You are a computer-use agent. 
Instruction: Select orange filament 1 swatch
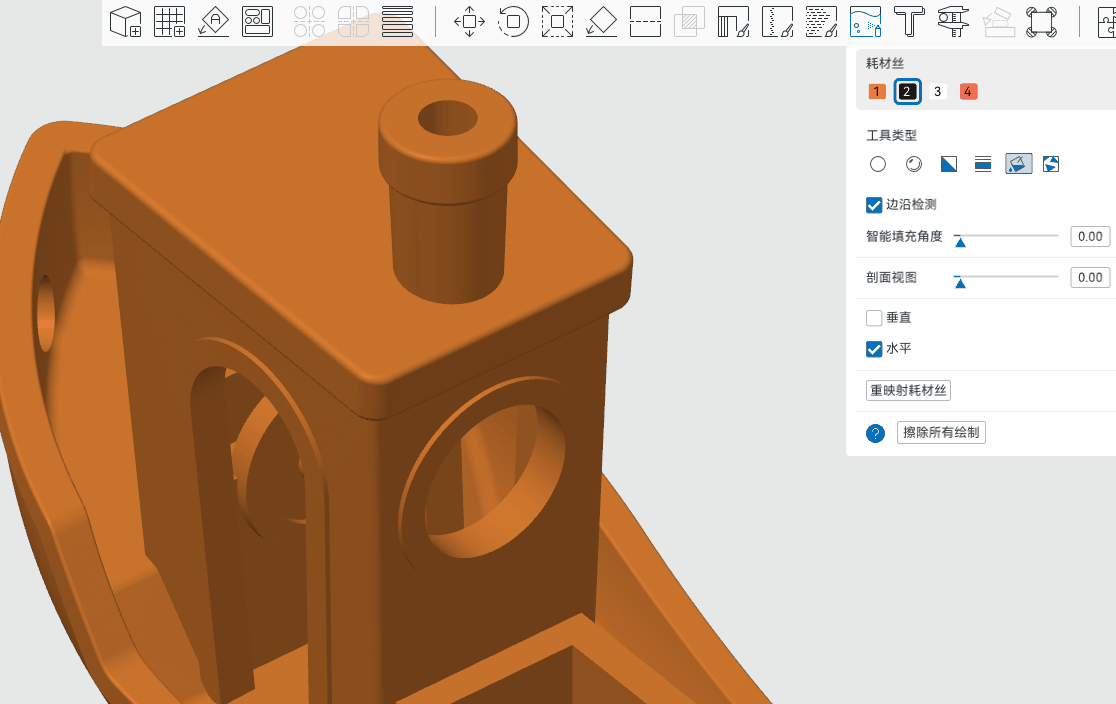pos(877,91)
